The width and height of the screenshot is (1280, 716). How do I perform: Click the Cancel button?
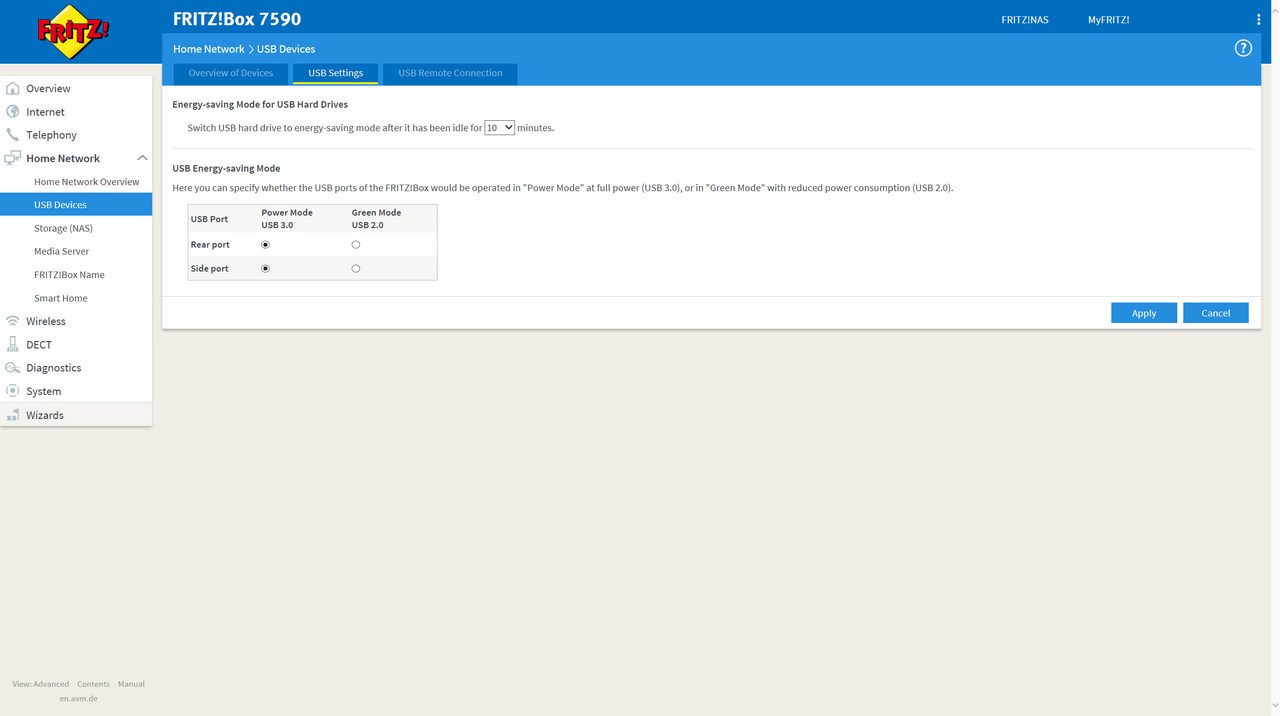coord(1216,313)
